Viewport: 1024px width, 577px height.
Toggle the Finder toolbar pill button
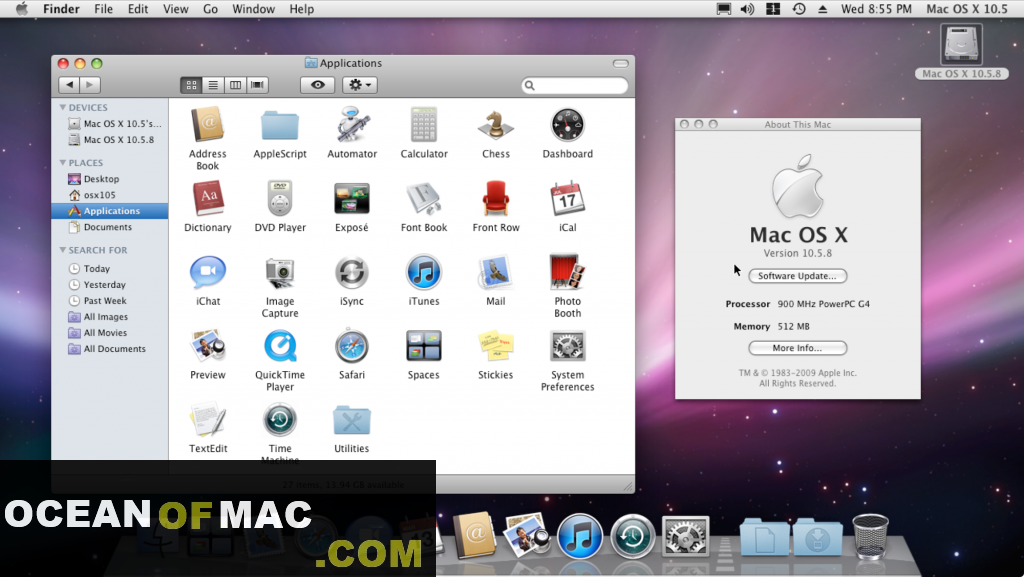[620, 63]
